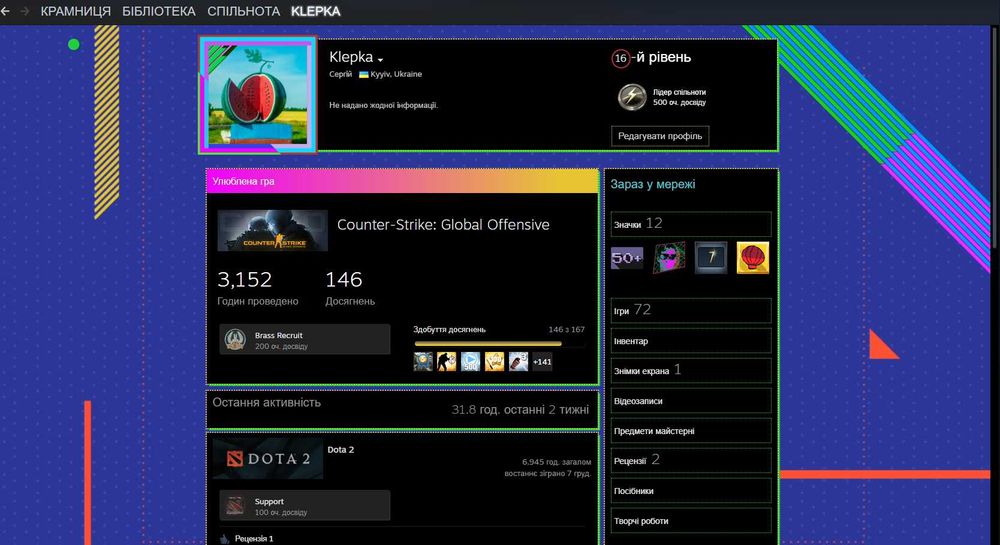Click the Остання активність heading
1000x545 pixels.
click(267, 402)
